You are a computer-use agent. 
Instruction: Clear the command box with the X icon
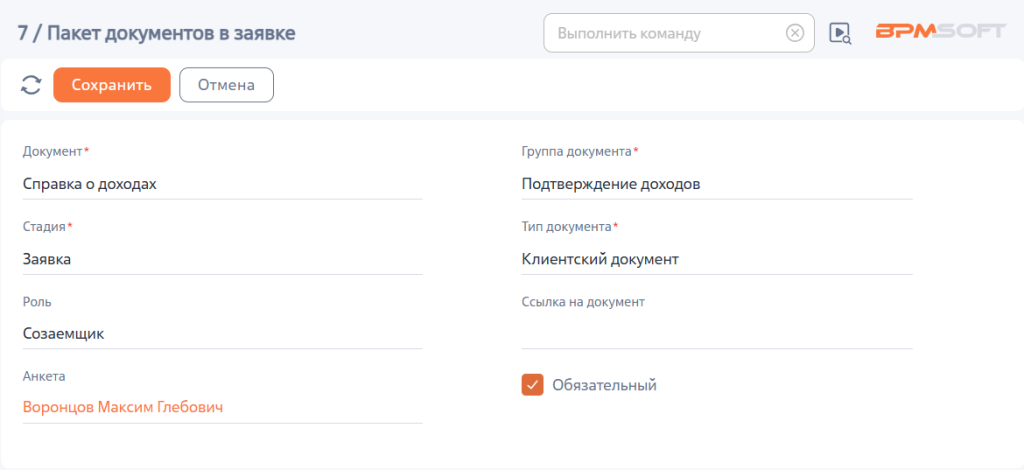pos(794,33)
